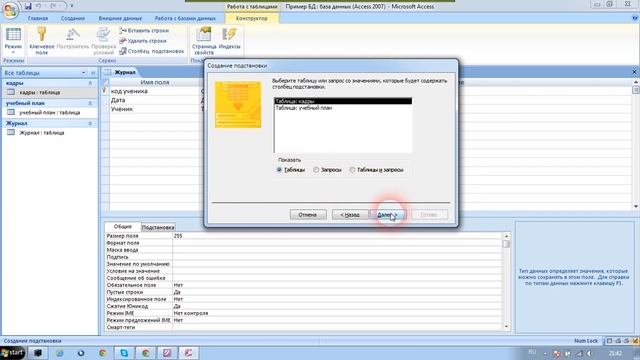Open the Windows start menu
The image size is (640, 360).
12,353
